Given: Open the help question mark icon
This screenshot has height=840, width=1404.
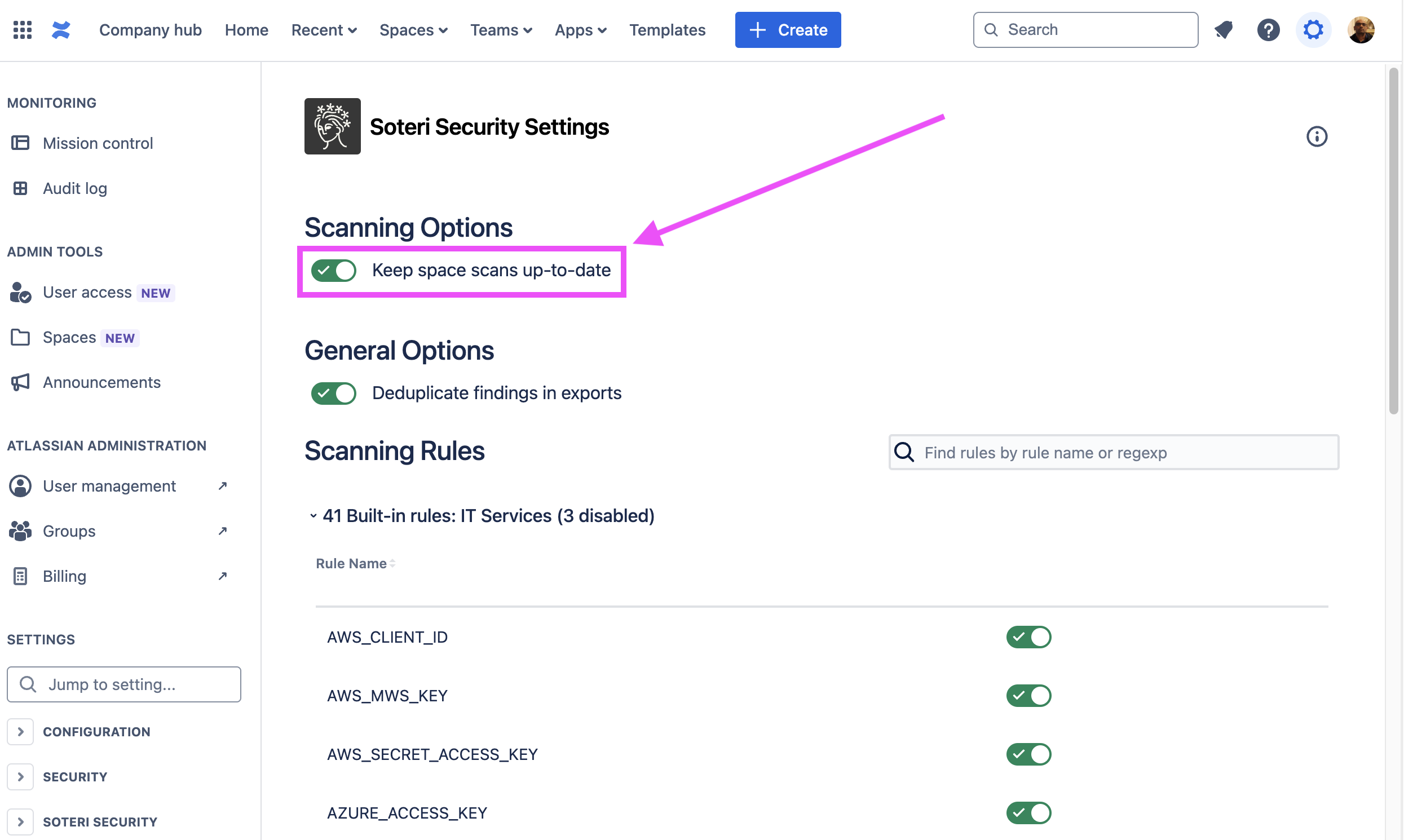Looking at the screenshot, I should [x=1268, y=29].
